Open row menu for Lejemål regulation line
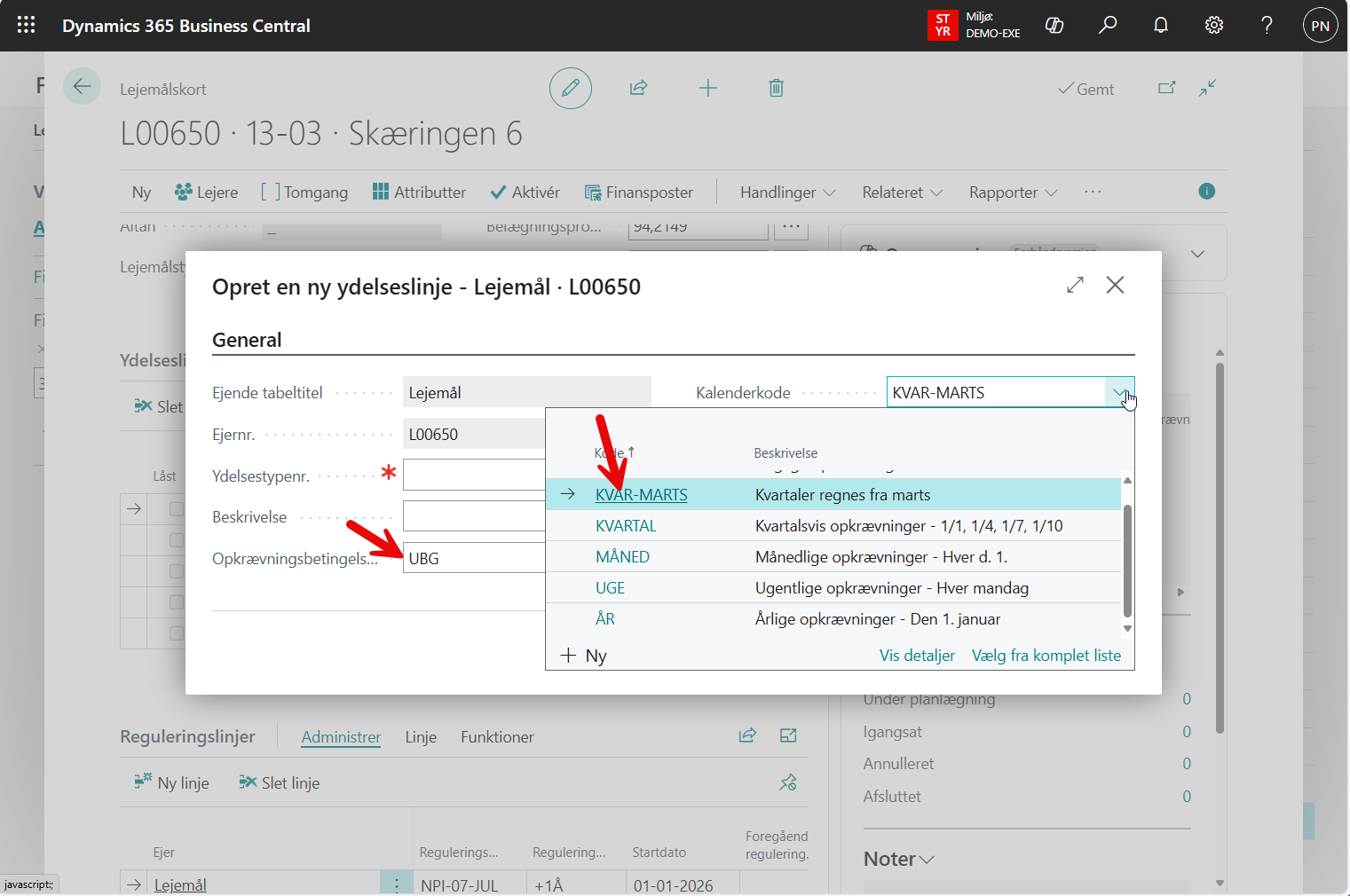1350x896 pixels. 397,884
